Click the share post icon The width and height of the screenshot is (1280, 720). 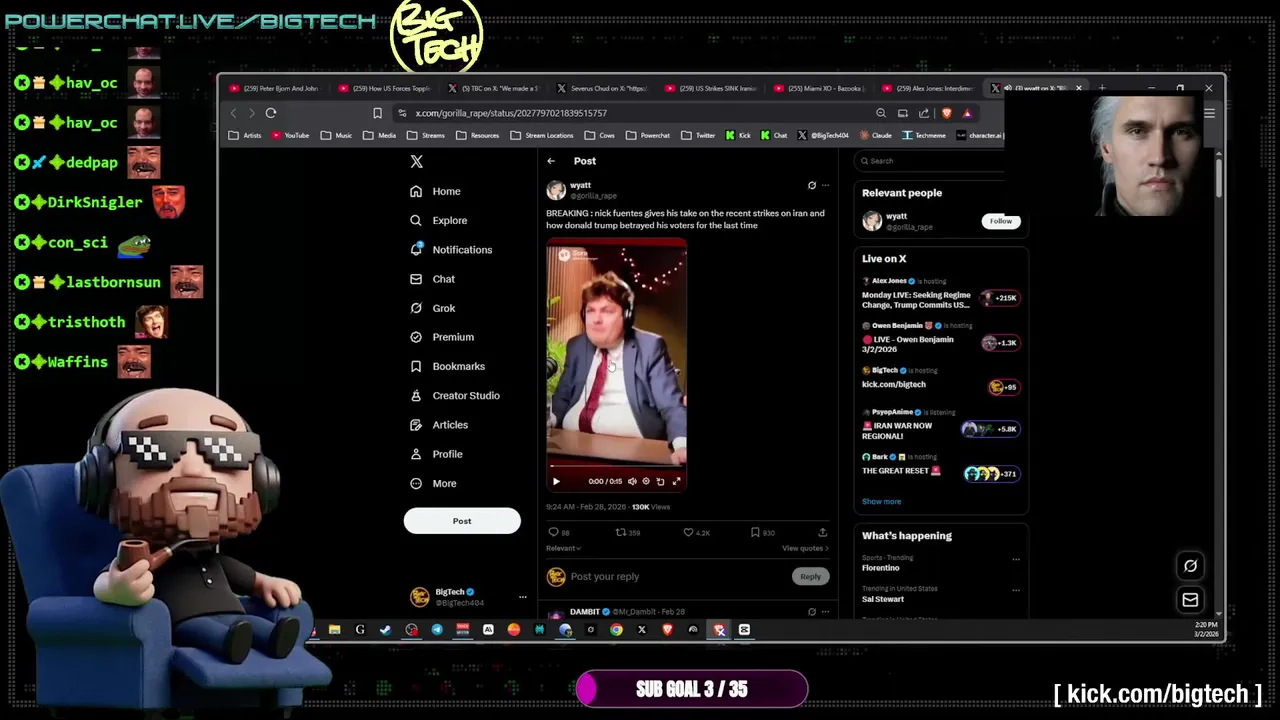coord(822,533)
